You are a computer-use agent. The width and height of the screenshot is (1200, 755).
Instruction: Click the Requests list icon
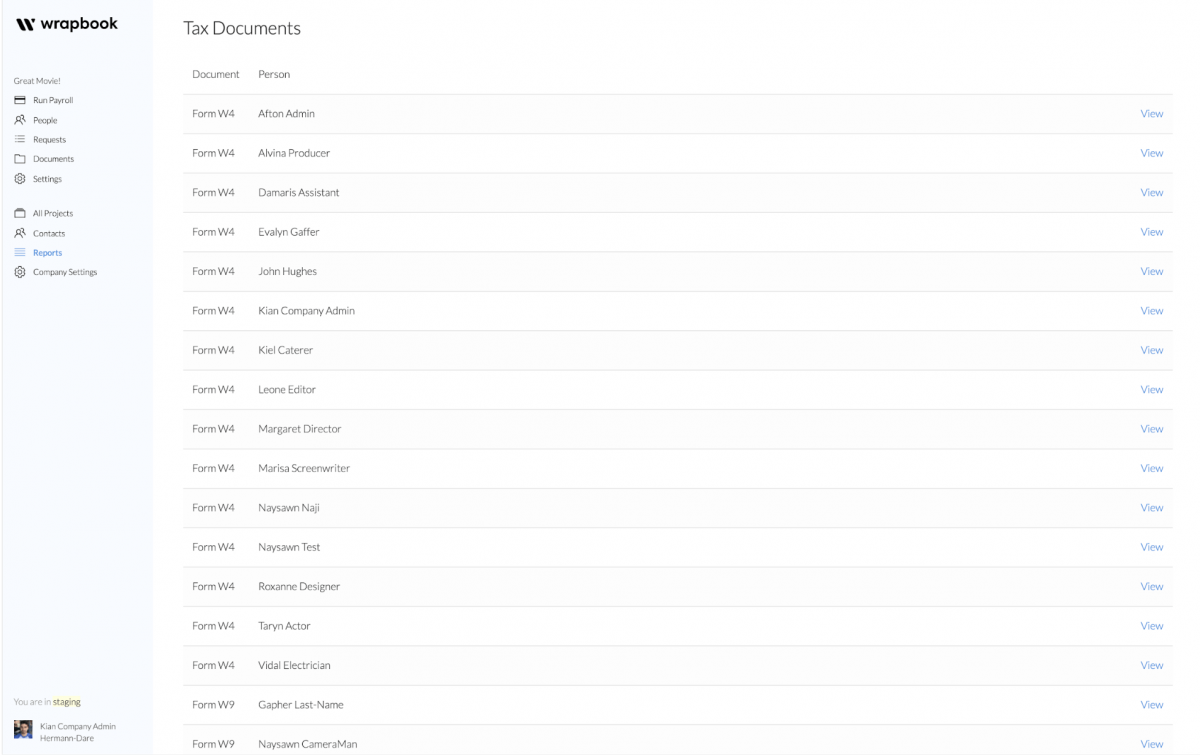(x=19, y=139)
